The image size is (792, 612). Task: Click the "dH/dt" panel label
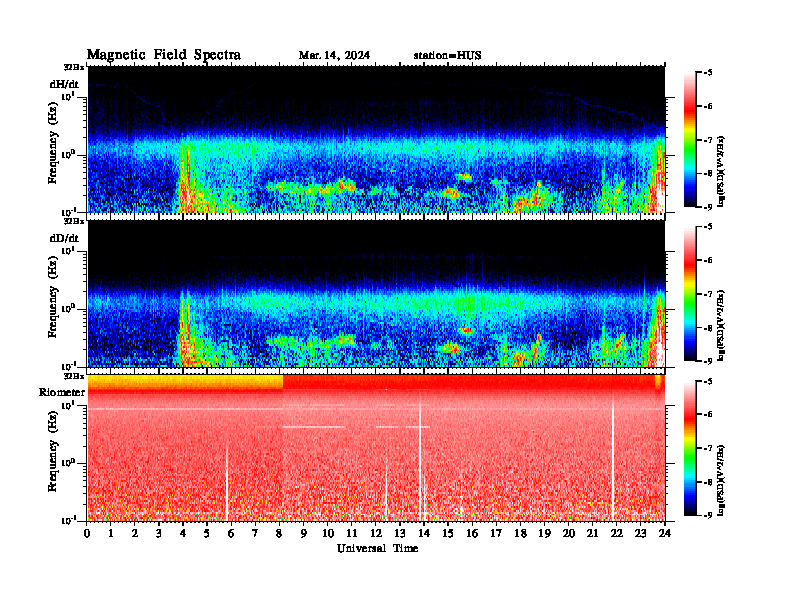pos(65,84)
